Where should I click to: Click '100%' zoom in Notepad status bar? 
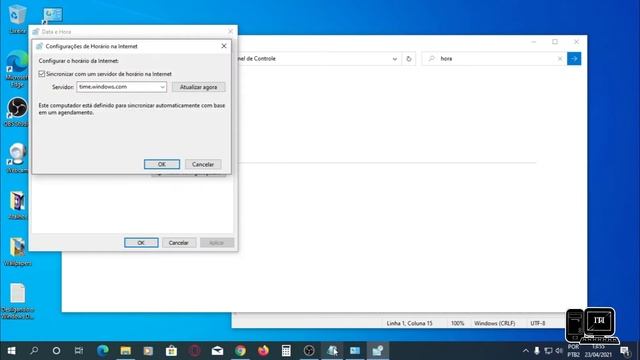point(458,323)
